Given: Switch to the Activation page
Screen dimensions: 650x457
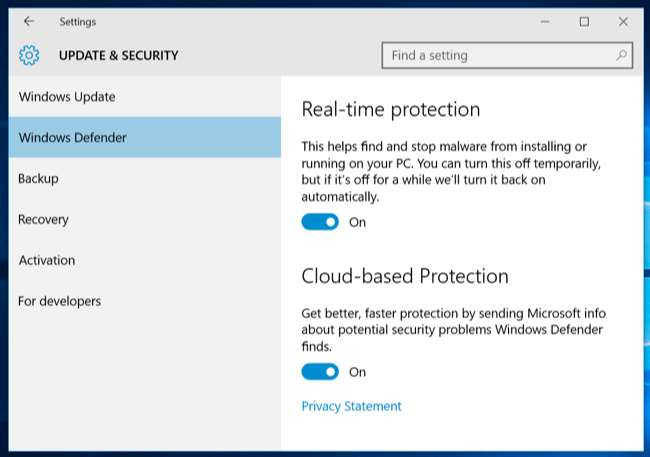Looking at the screenshot, I should (x=46, y=260).
